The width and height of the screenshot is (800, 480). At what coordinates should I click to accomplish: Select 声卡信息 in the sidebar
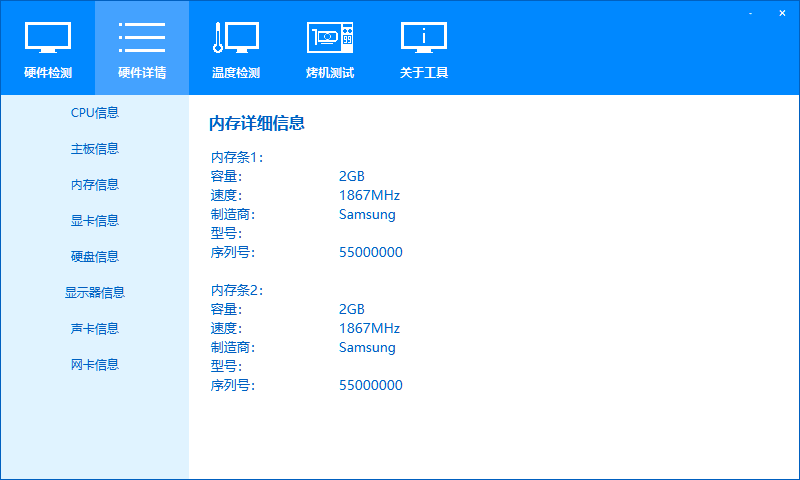[x=95, y=328]
